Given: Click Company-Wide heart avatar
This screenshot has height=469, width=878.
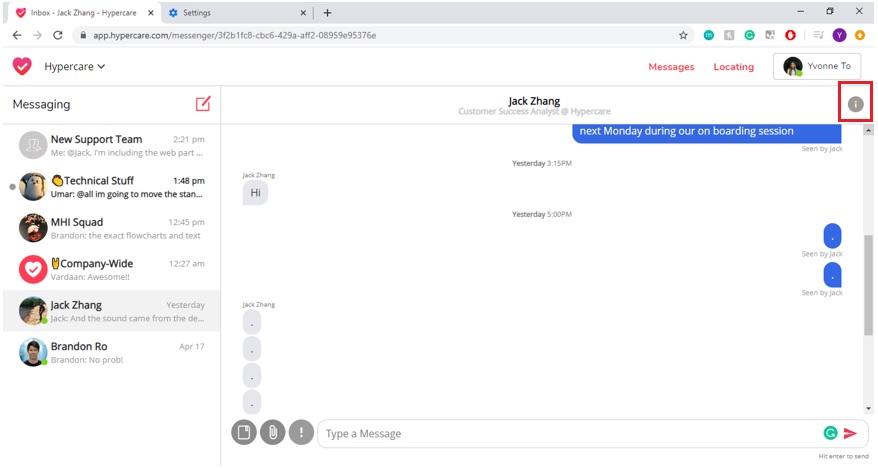Looking at the screenshot, I should (x=32, y=269).
